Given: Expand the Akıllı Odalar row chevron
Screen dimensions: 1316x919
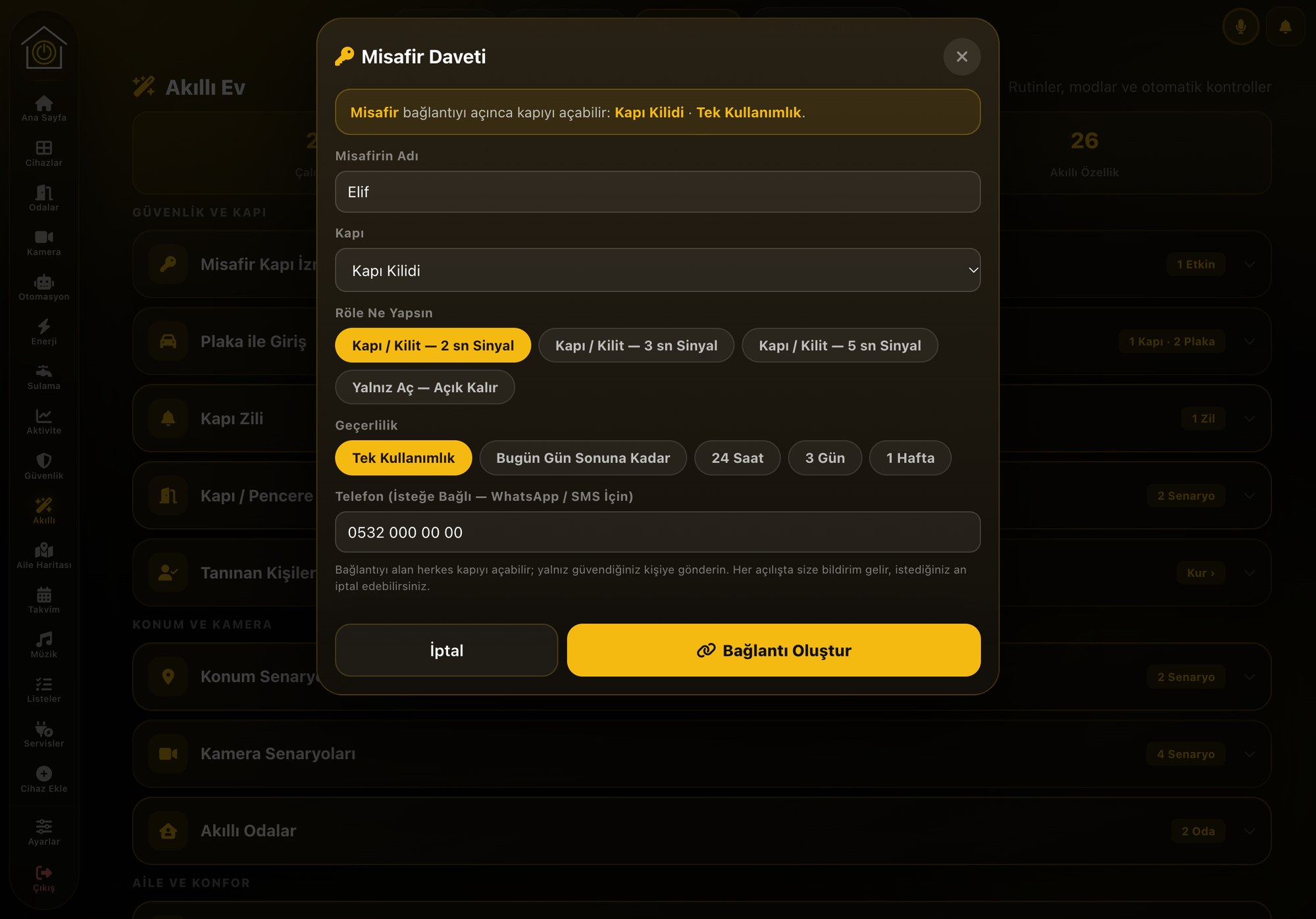Looking at the screenshot, I should (x=1250, y=832).
